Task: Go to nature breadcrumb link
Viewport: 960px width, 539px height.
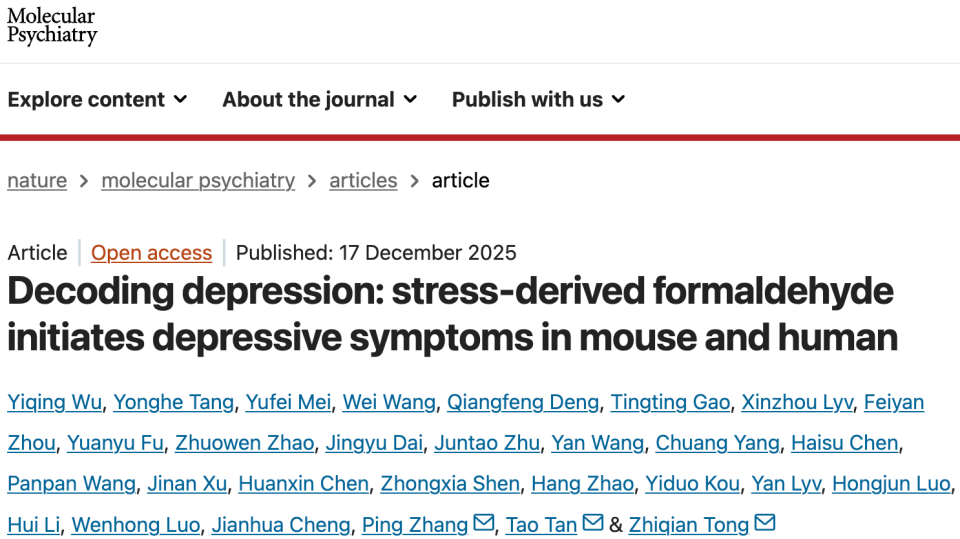Action: click(x=37, y=181)
